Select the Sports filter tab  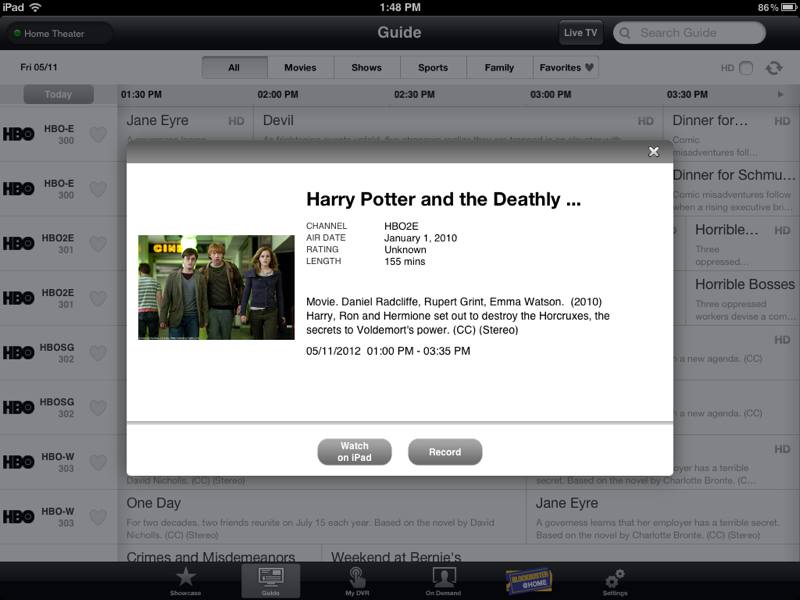[x=433, y=68]
